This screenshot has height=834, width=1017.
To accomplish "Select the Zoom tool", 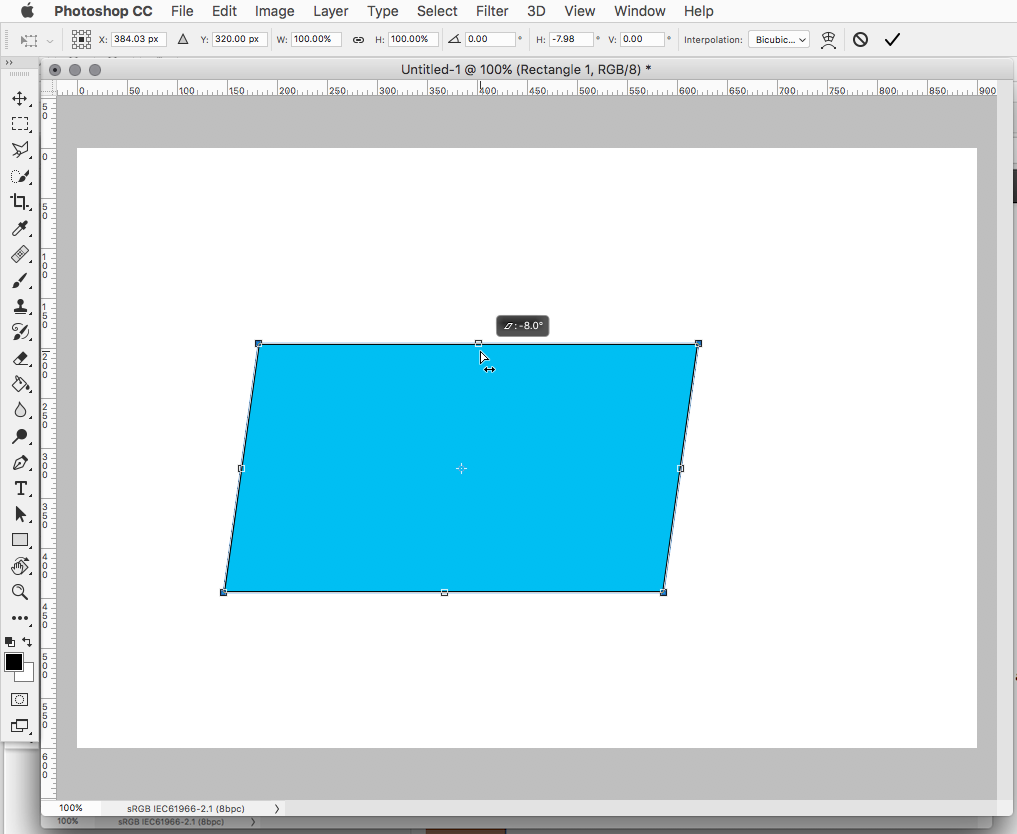I will pos(19,592).
